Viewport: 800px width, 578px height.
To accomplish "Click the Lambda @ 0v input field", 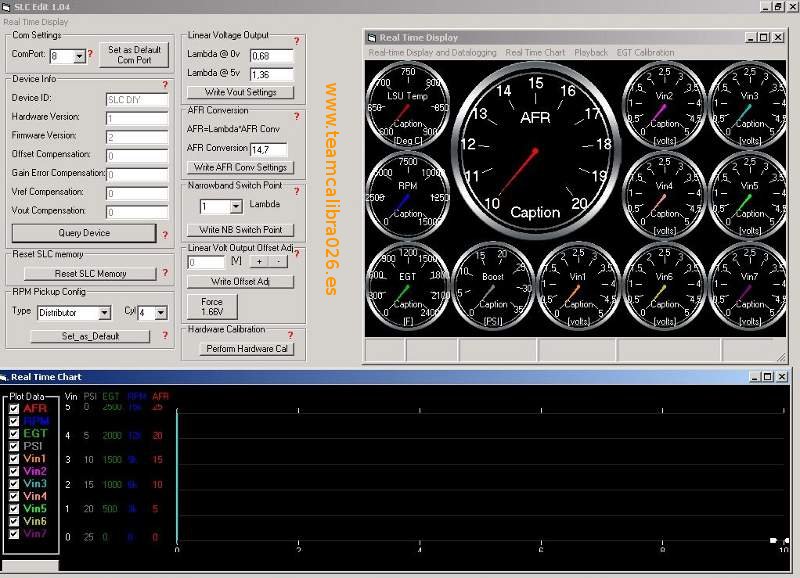I will tap(271, 56).
